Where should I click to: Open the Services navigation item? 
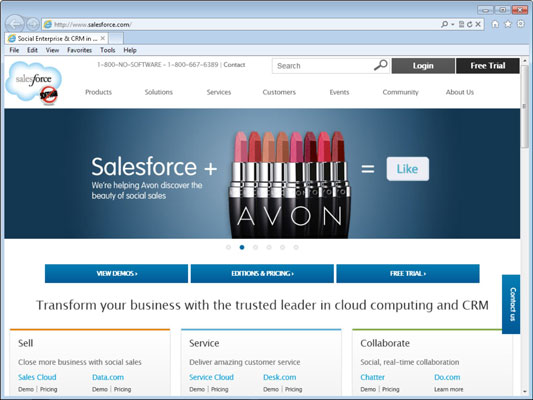click(219, 92)
